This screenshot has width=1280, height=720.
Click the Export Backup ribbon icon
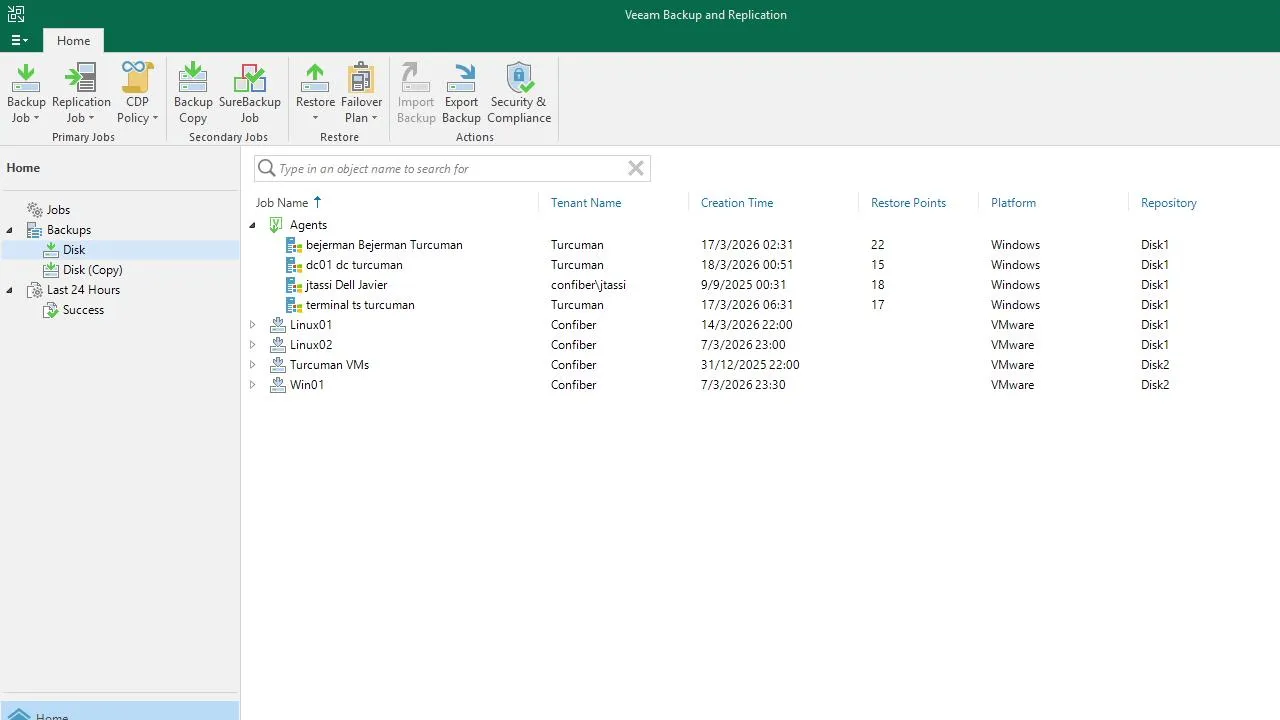[461, 78]
